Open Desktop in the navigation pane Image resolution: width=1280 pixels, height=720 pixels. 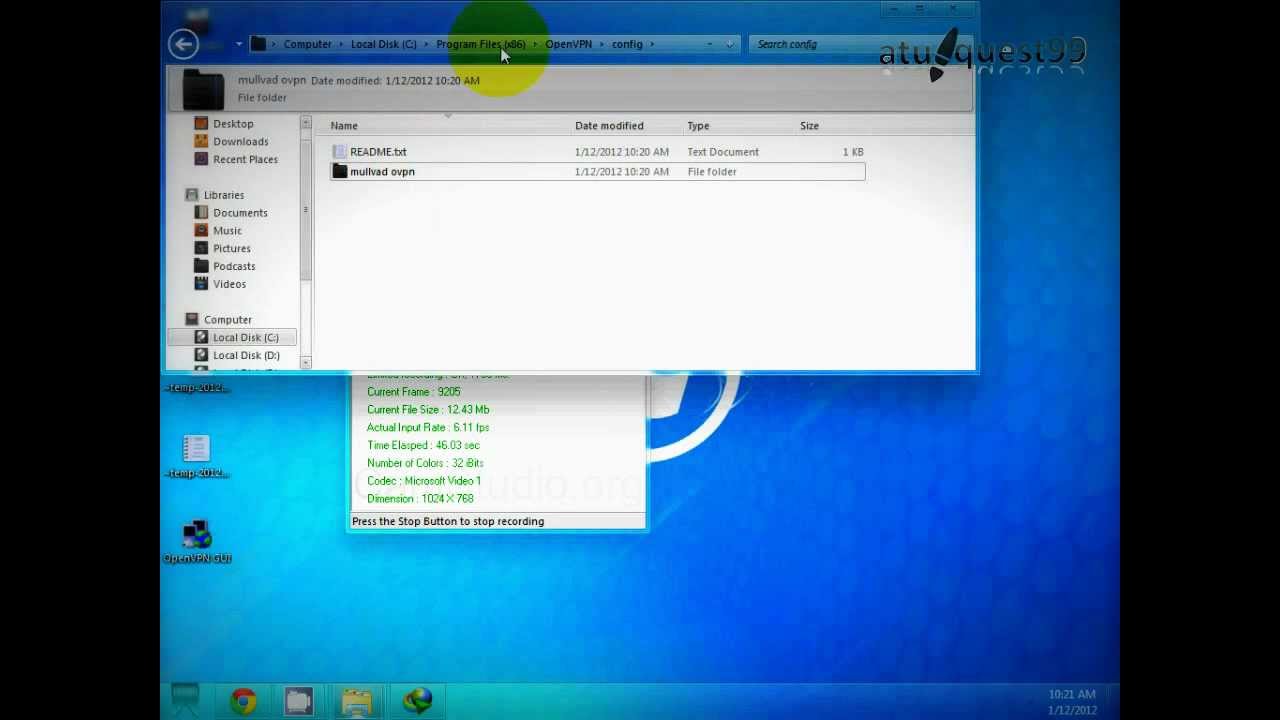tap(233, 124)
